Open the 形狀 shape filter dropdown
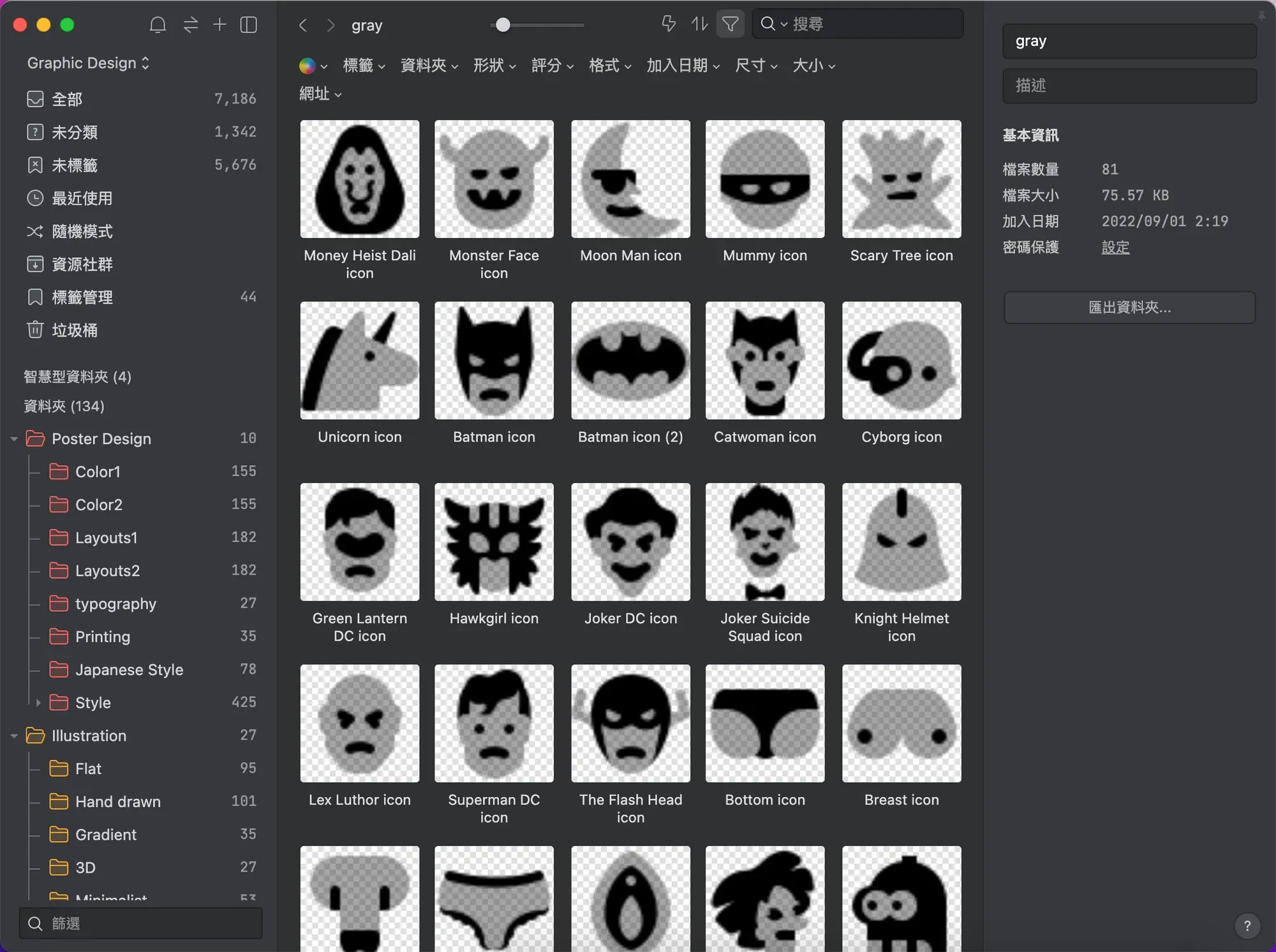This screenshot has height=952, width=1276. point(494,66)
